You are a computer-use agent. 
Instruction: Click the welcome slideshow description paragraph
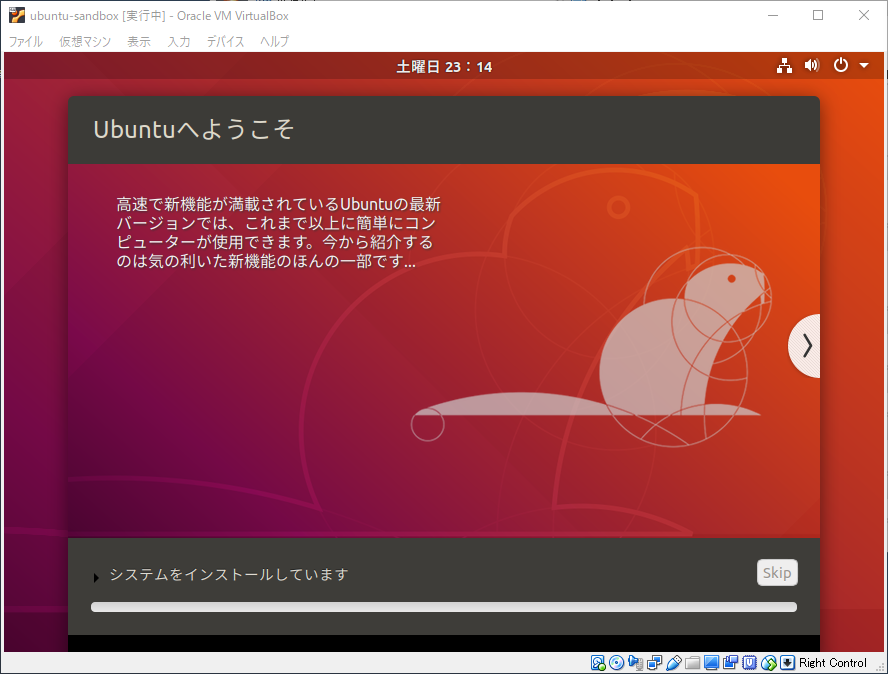278,232
